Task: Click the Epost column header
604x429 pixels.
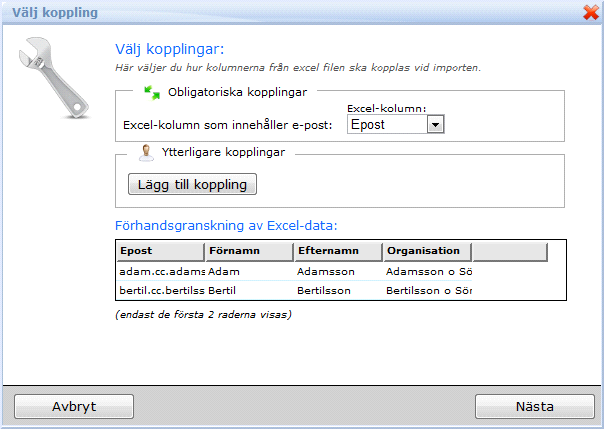Action: click(160, 251)
